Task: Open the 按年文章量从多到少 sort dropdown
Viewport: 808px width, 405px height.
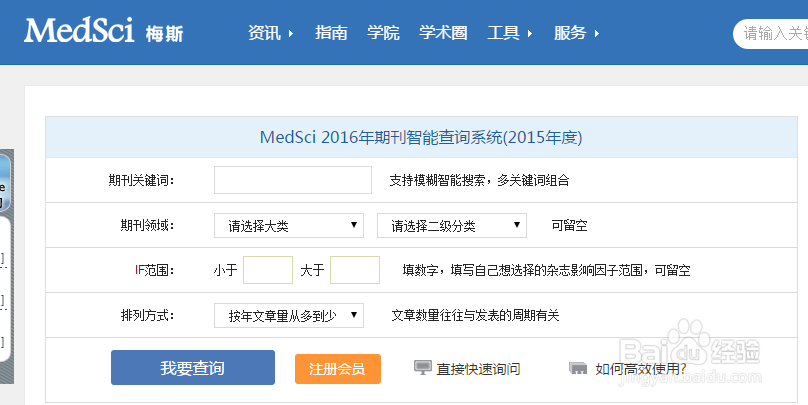Action: click(x=289, y=315)
